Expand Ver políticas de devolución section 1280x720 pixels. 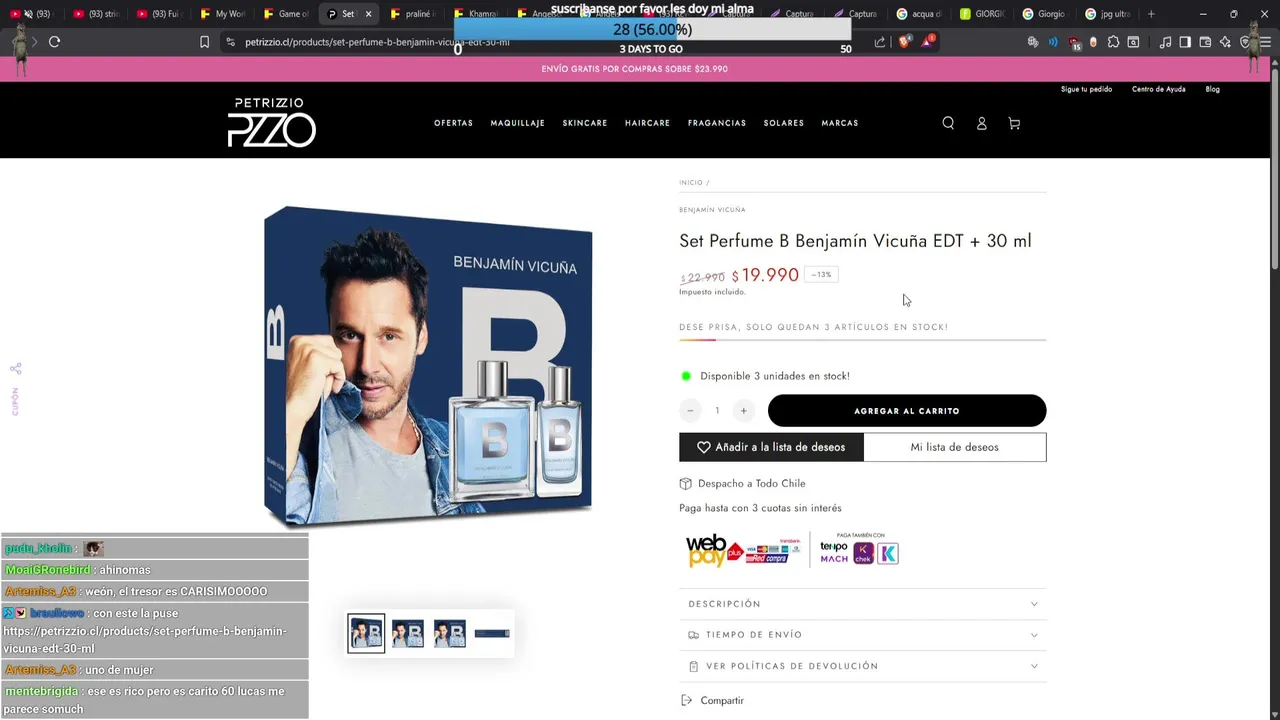point(863,666)
